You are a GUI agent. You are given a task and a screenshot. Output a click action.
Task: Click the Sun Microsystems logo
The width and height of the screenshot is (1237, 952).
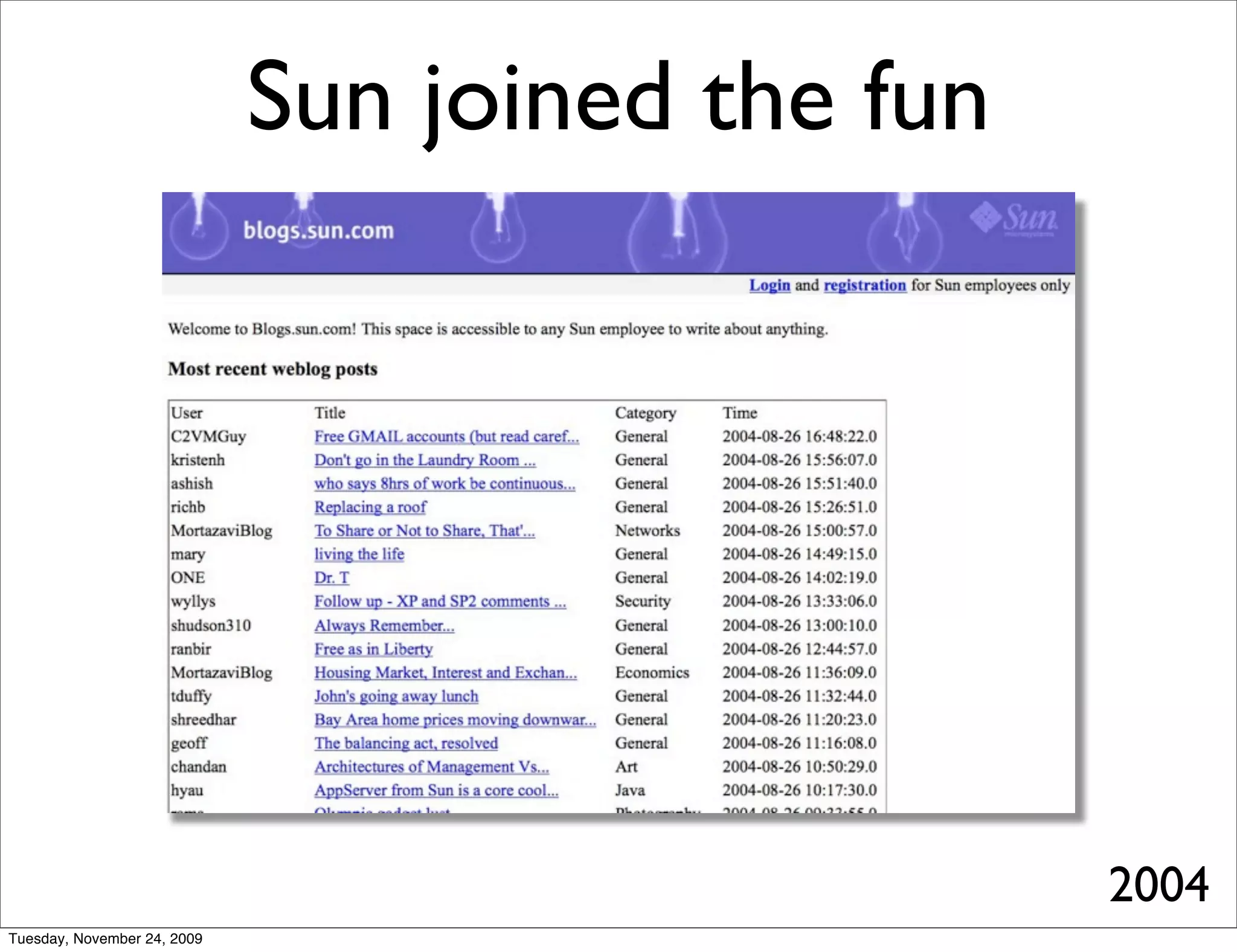pyautogui.click(x=1013, y=219)
